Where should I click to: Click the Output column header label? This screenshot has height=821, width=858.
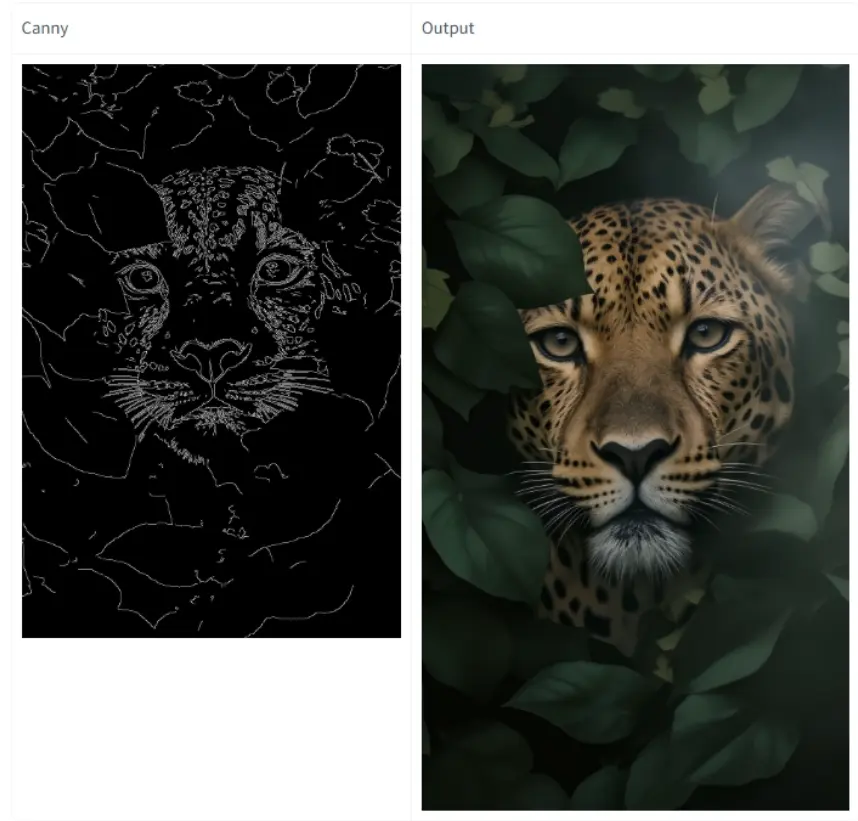[448, 28]
